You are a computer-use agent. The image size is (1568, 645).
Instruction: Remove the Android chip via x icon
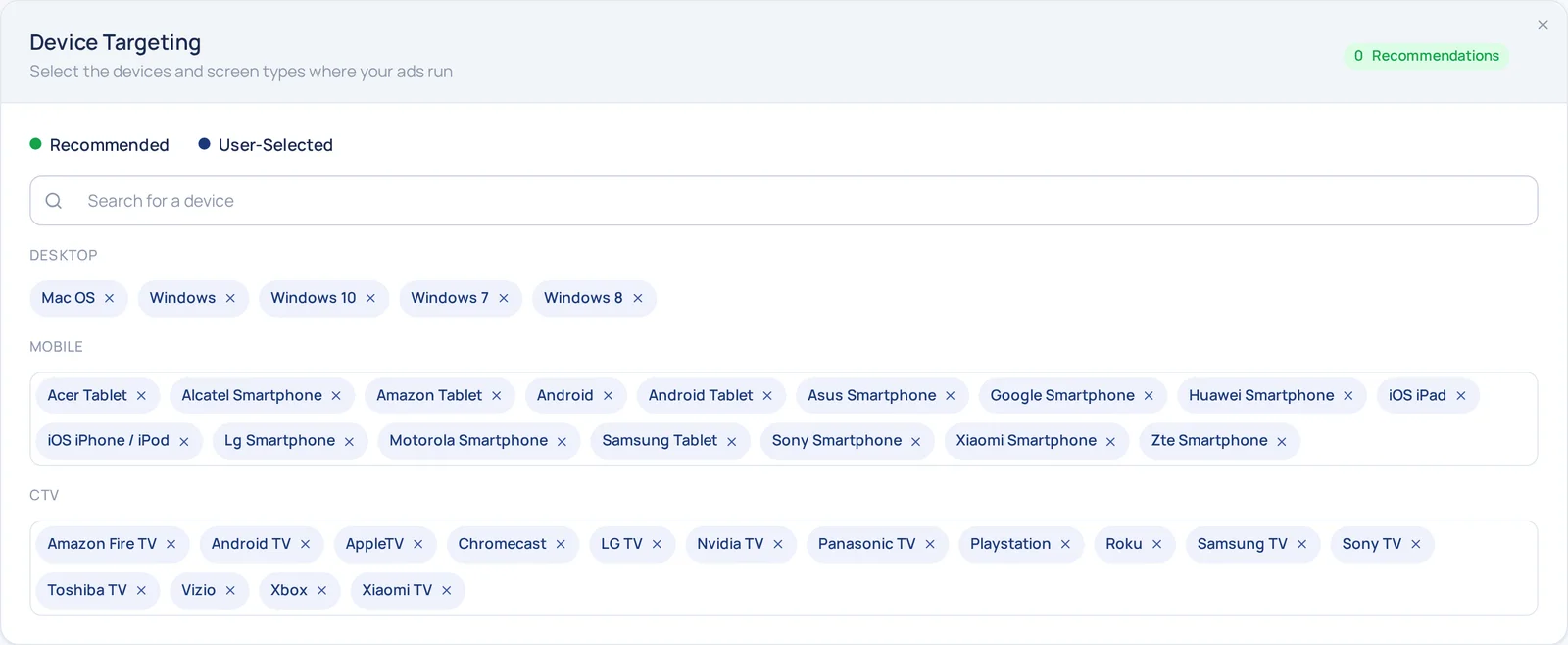click(x=609, y=395)
